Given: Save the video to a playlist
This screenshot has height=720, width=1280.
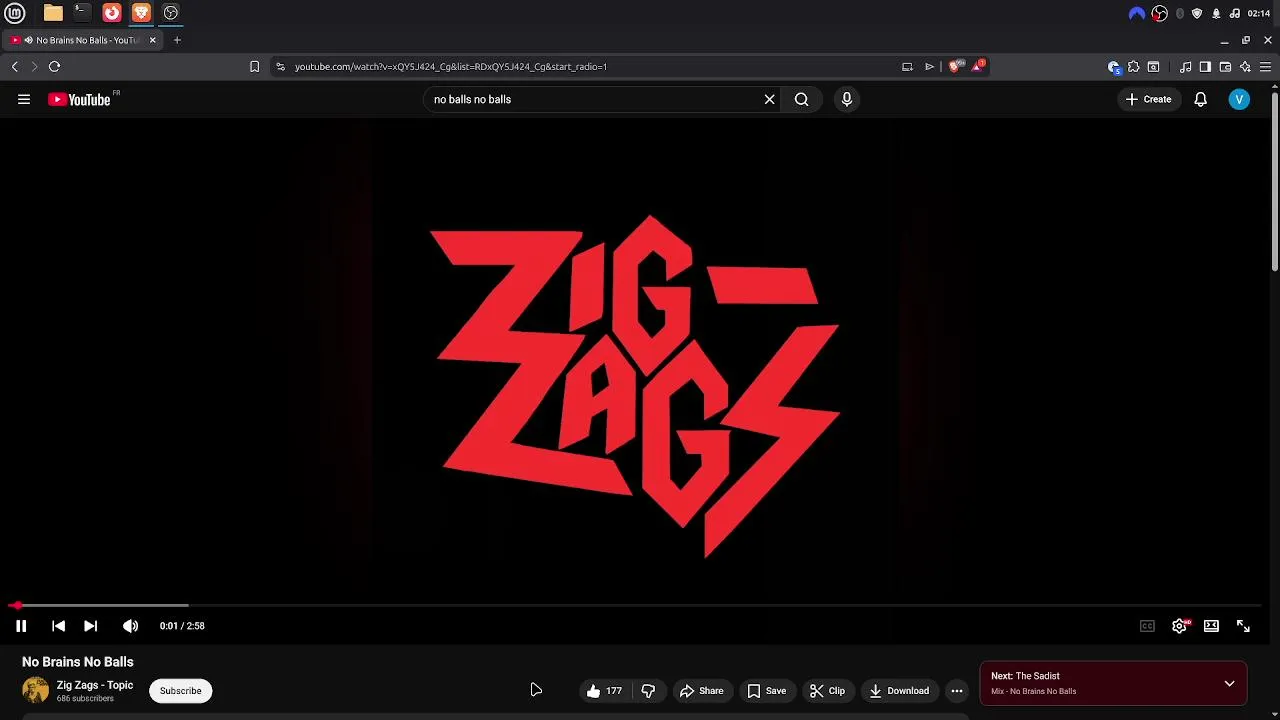Looking at the screenshot, I should tap(767, 691).
